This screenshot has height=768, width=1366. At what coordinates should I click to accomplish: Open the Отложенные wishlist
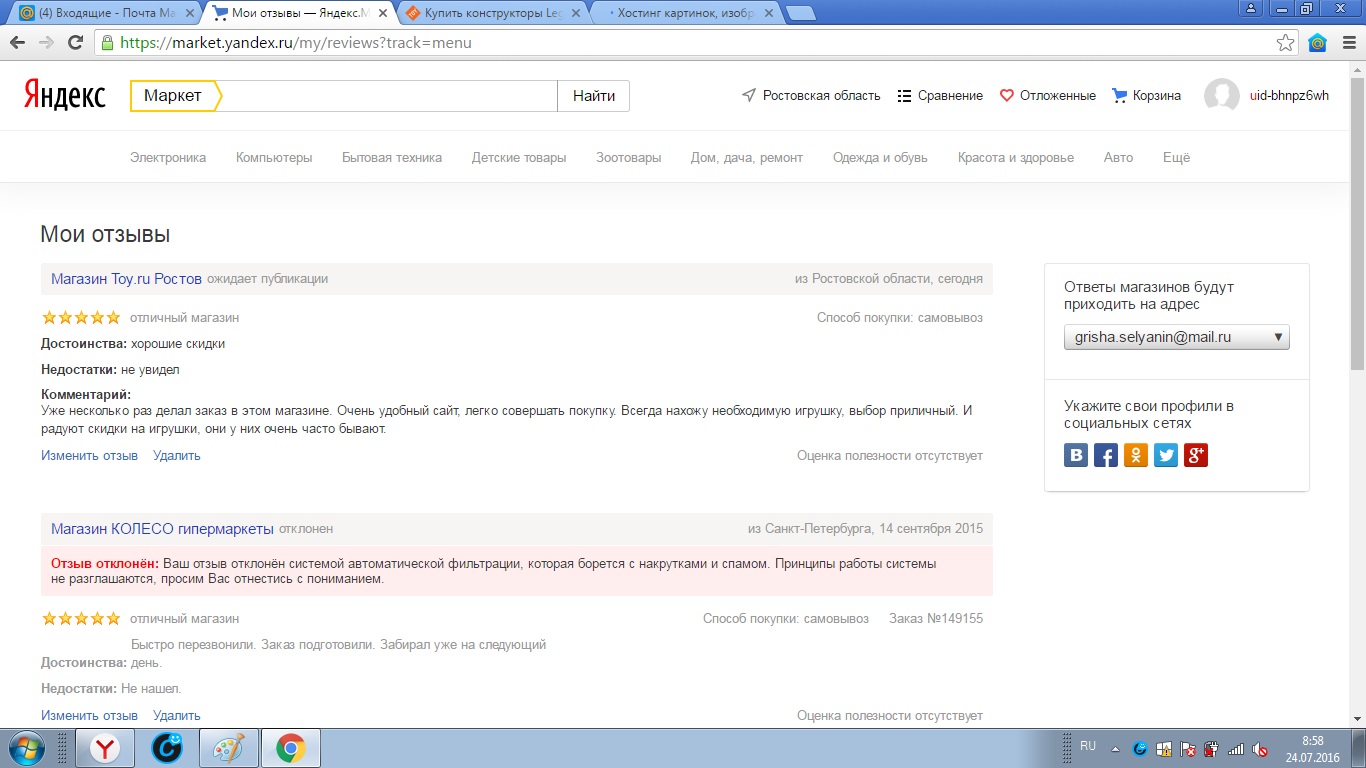(1048, 96)
